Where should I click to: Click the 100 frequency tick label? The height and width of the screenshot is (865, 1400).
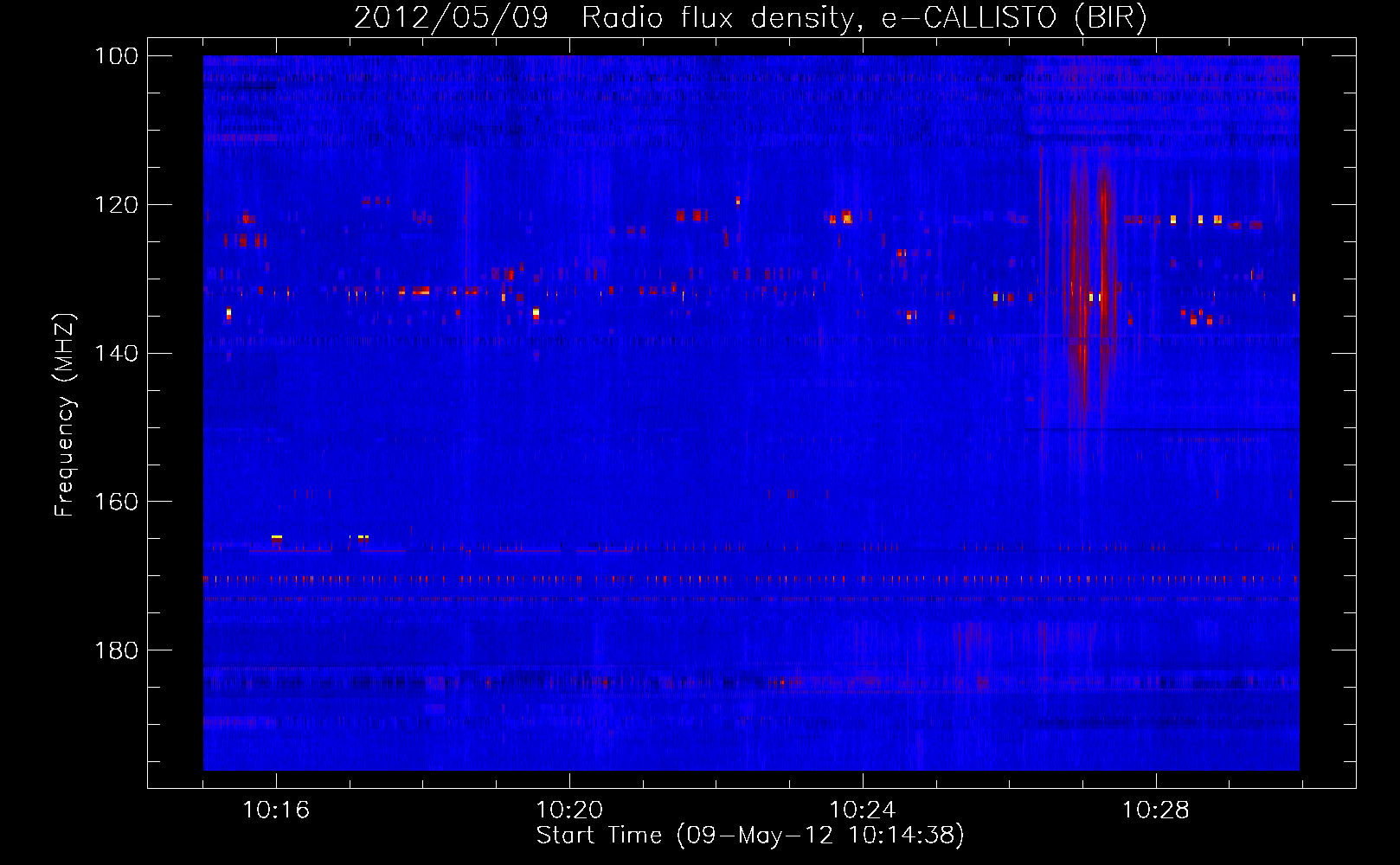(115, 56)
